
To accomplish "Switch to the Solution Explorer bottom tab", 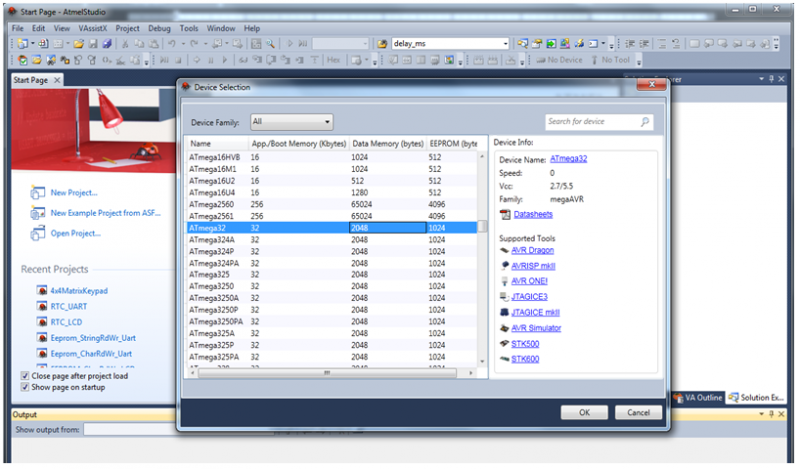I will coord(756,398).
